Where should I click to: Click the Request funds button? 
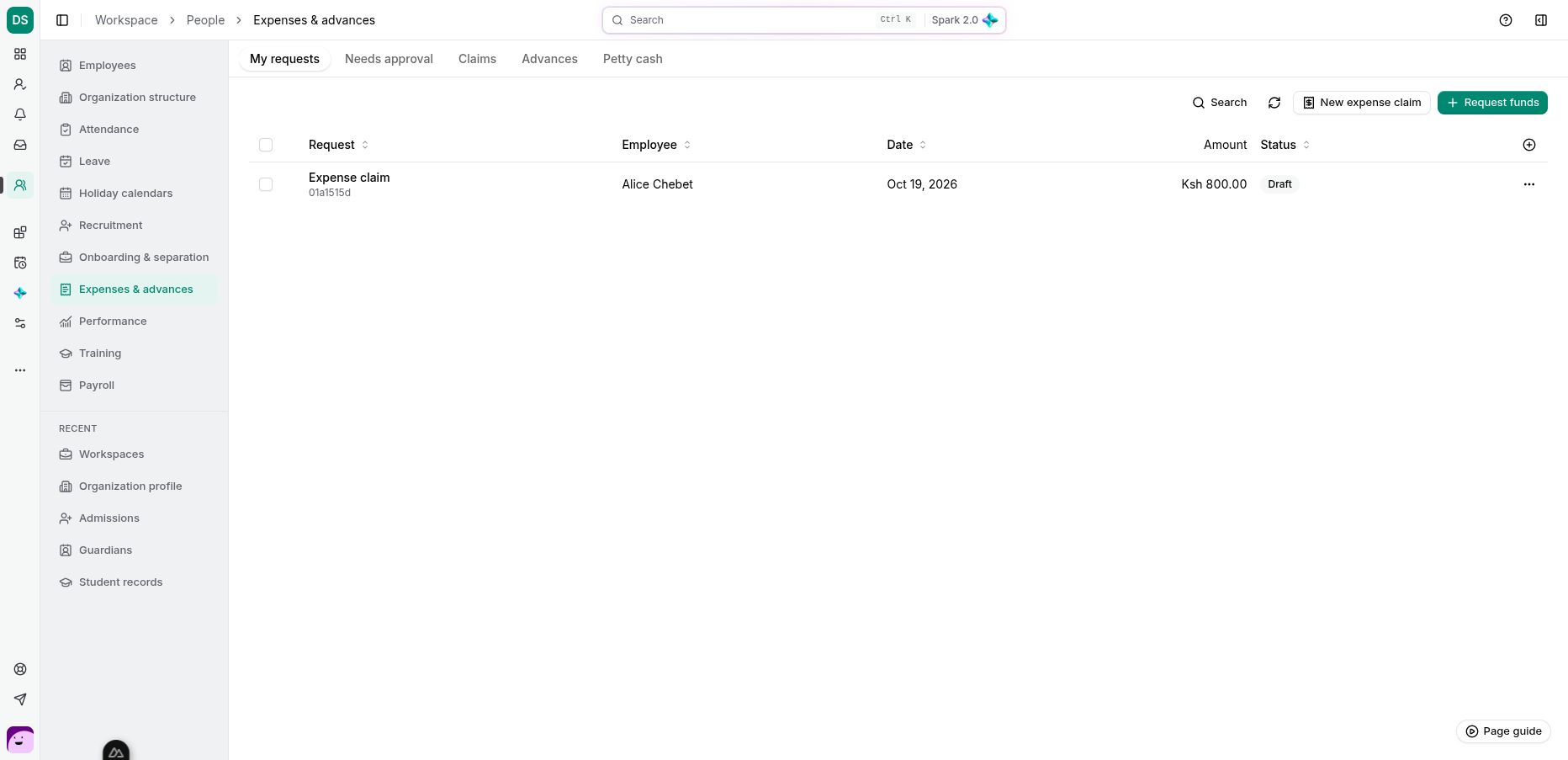[1492, 103]
